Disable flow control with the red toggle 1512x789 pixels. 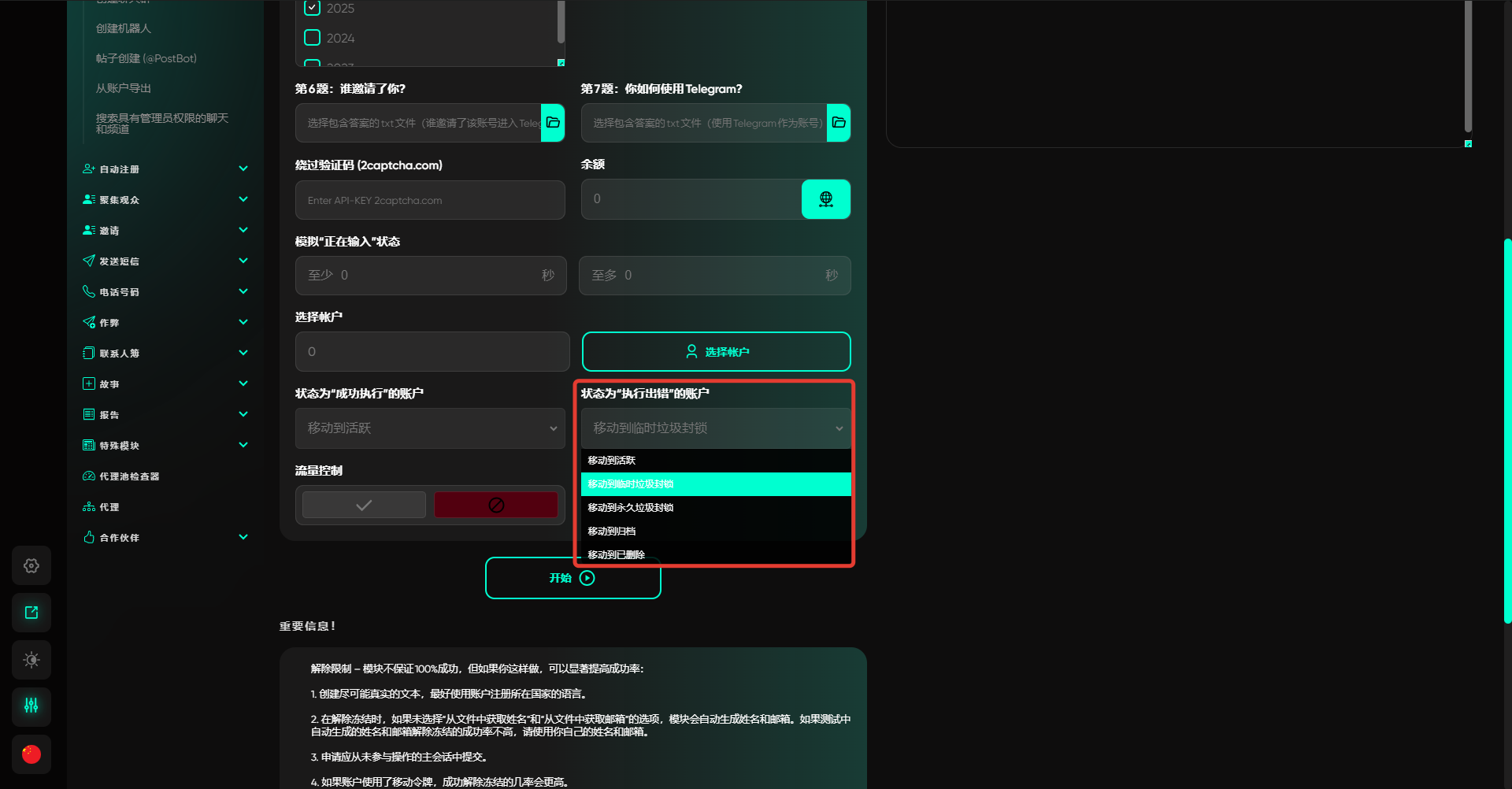coord(496,505)
